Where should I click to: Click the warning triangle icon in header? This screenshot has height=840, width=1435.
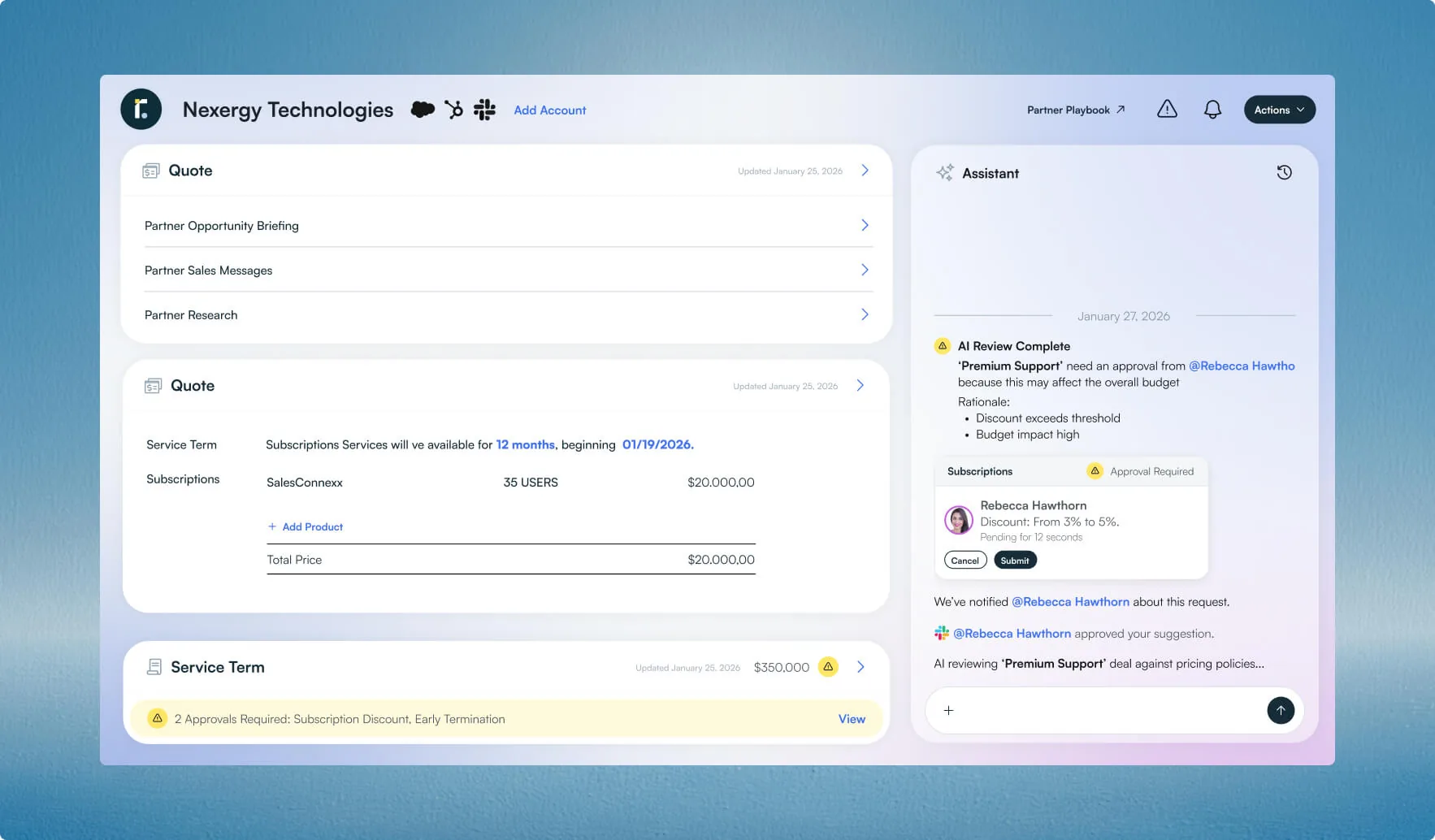1167,109
